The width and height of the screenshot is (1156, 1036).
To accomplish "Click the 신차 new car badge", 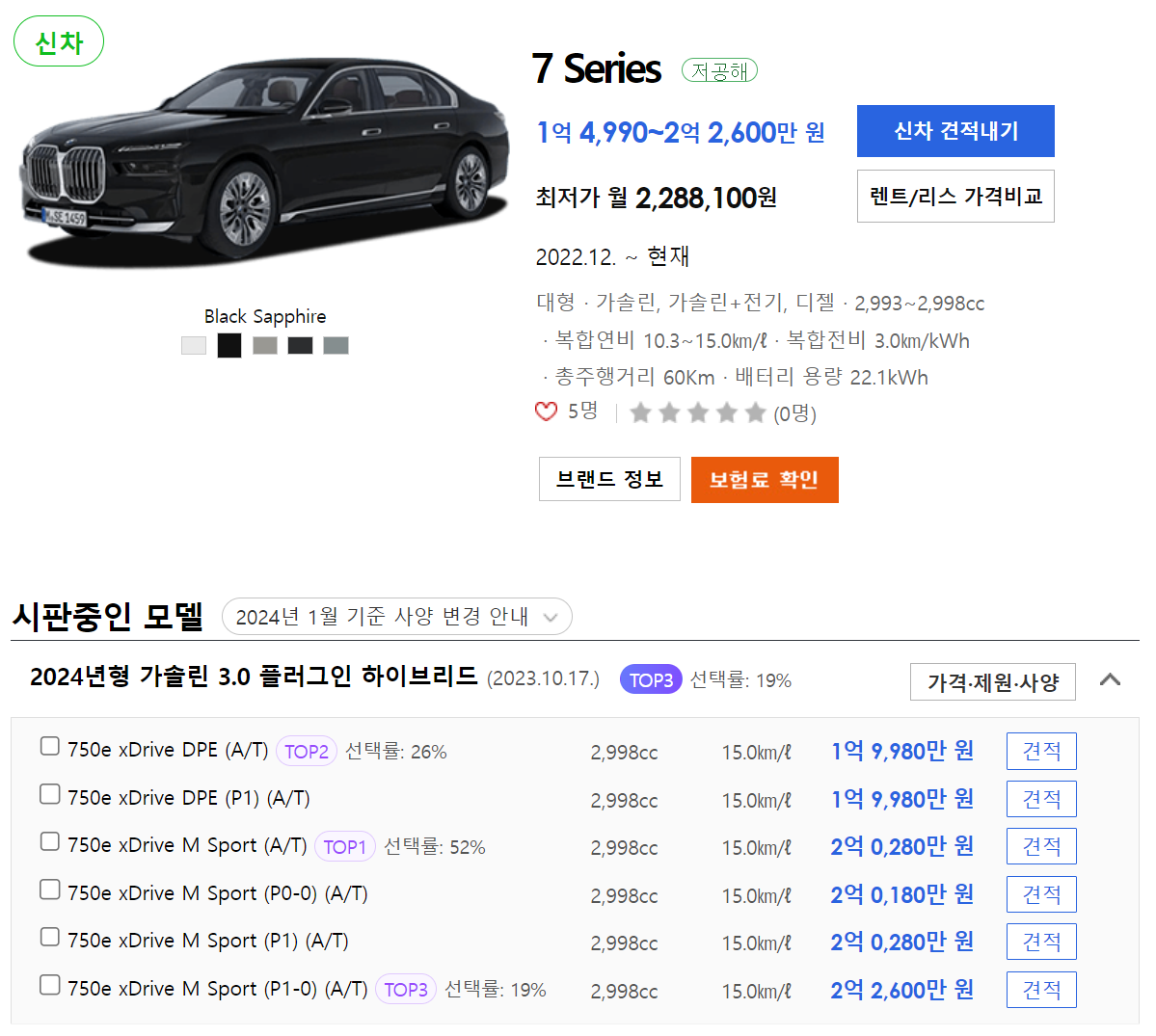I will [x=59, y=41].
